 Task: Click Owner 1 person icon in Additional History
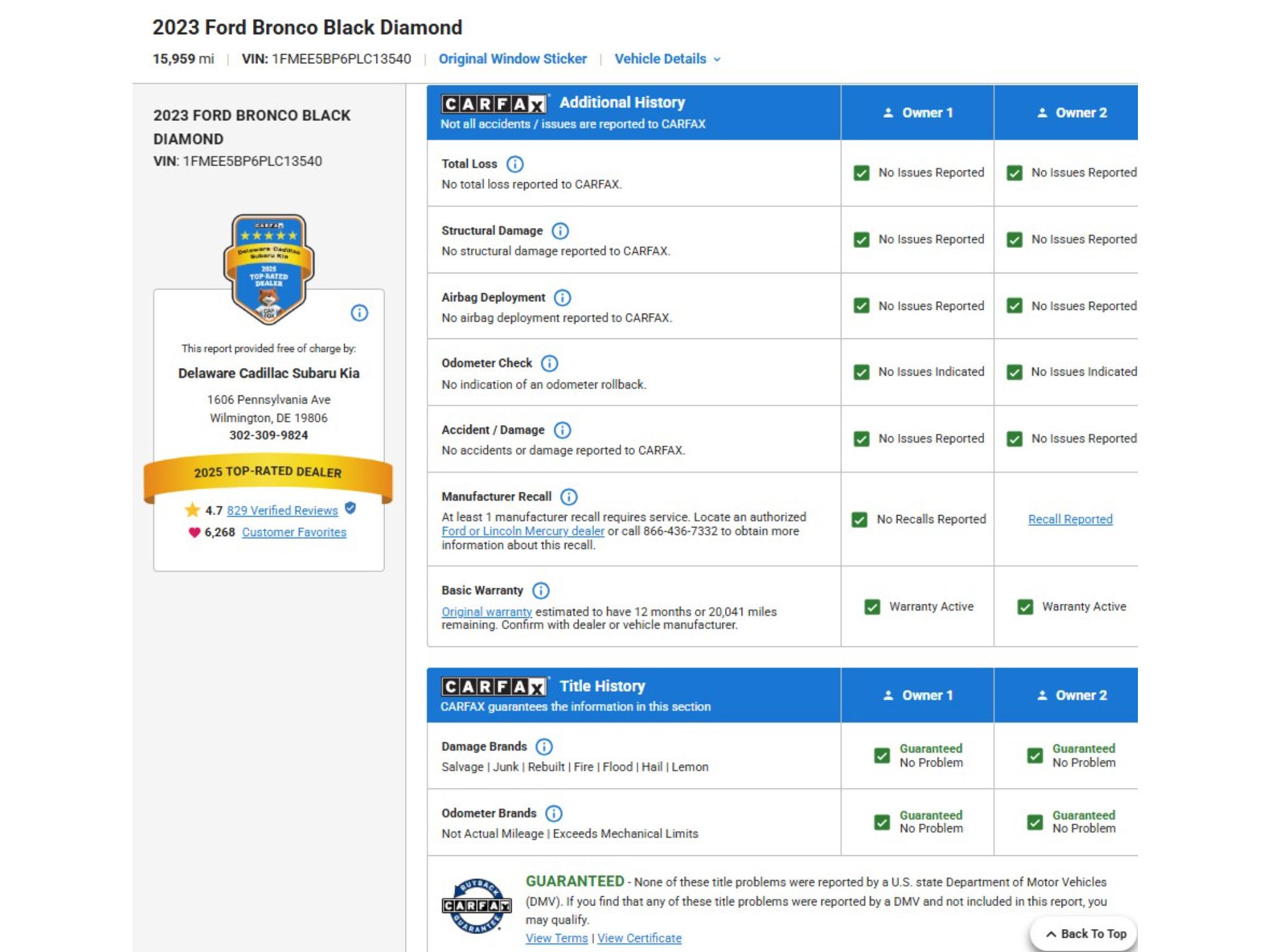click(x=888, y=113)
